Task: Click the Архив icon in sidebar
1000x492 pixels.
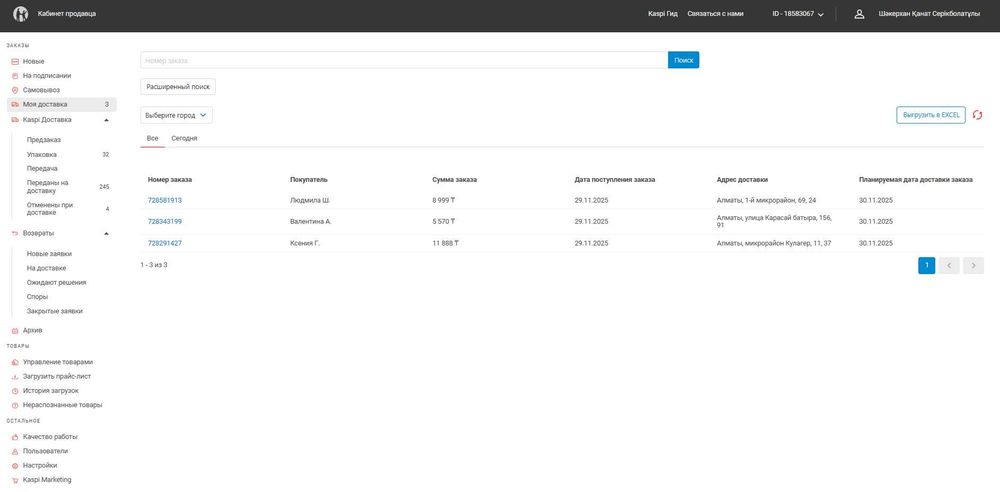Action: click(x=15, y=331)
